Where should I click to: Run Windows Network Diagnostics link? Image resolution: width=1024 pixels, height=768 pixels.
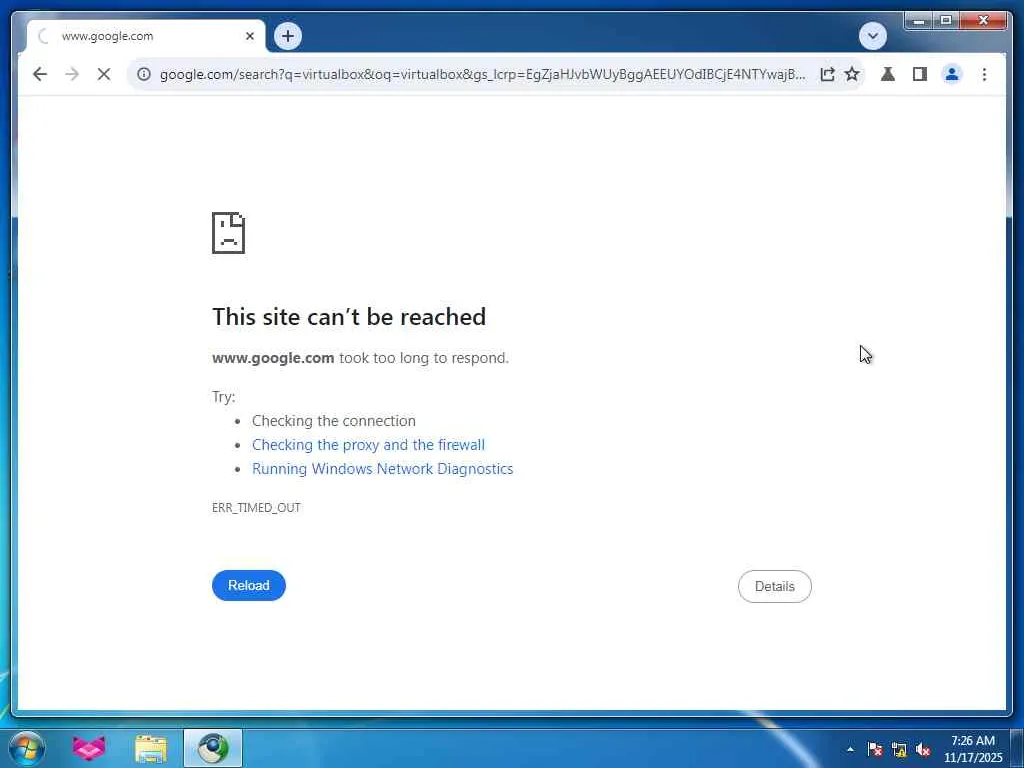point(383,469)
